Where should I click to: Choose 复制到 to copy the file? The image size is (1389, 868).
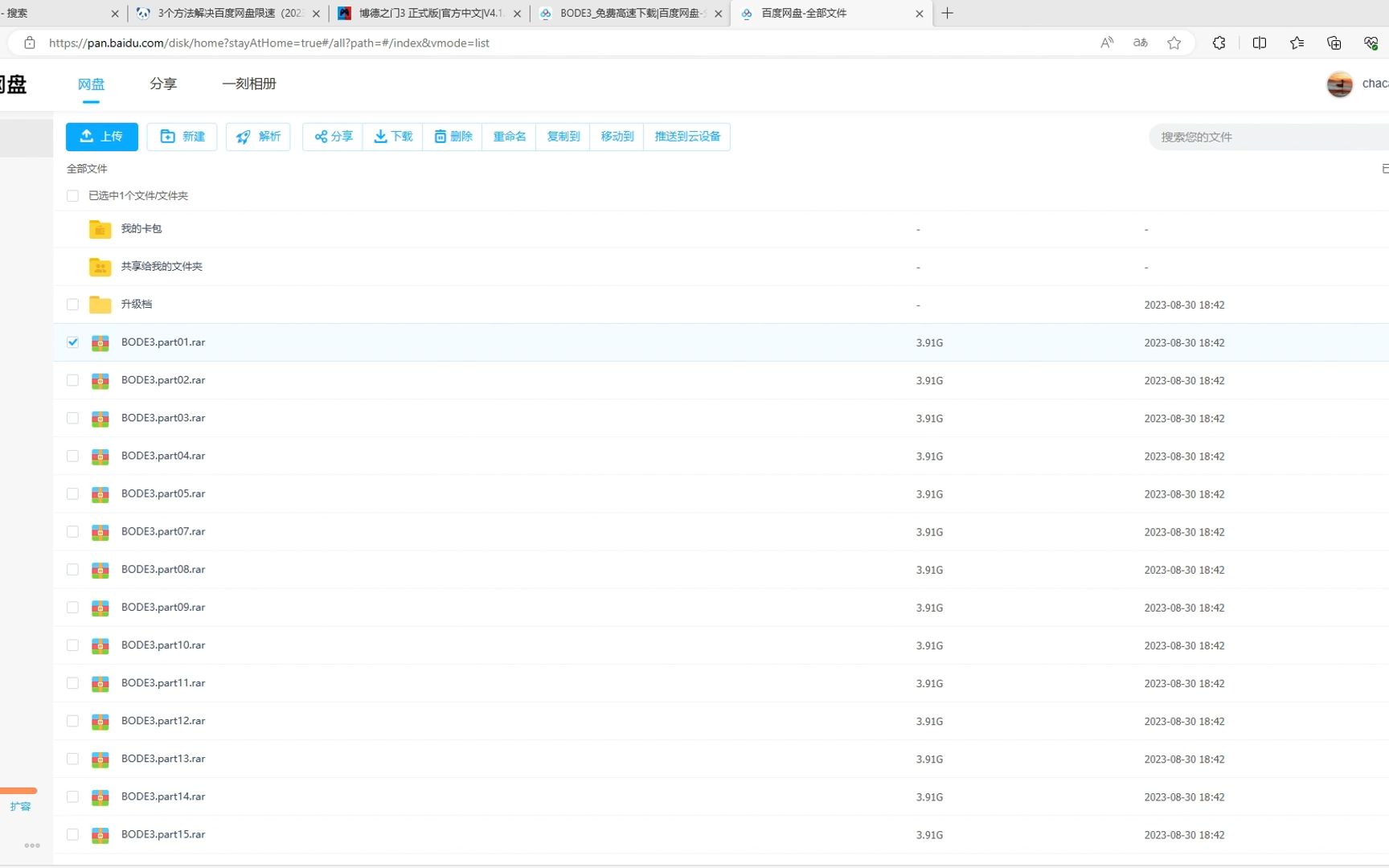tap(563, 137)
